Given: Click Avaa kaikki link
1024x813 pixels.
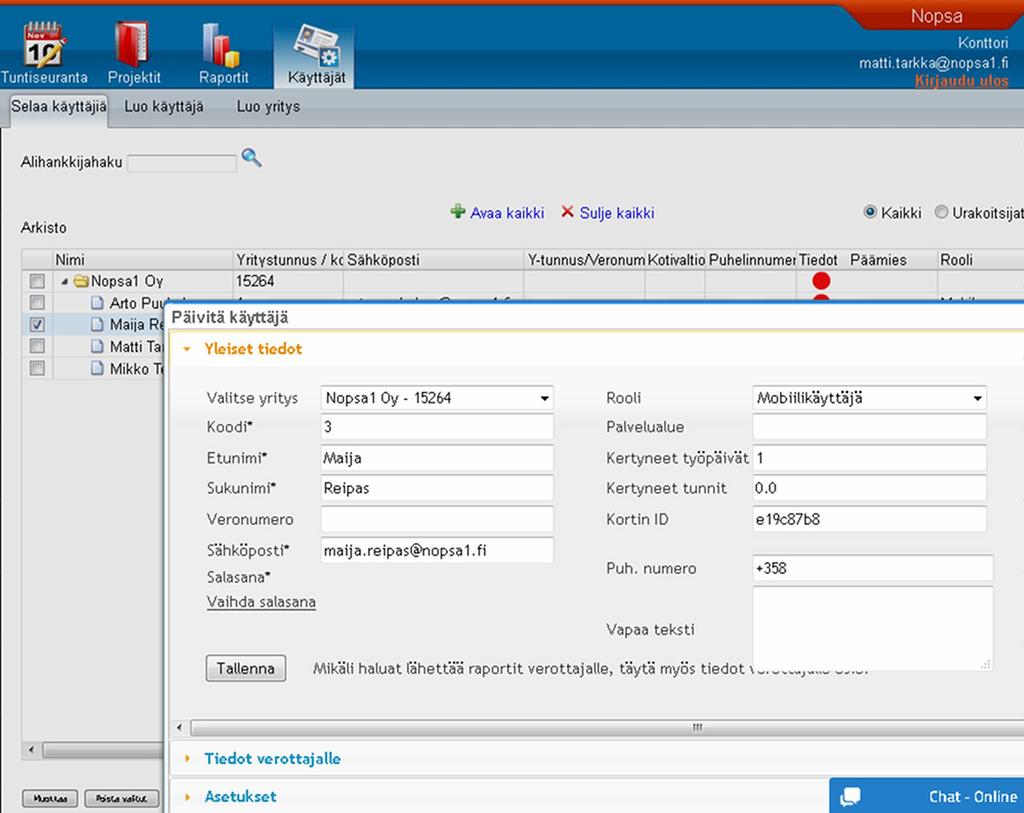Looking at the screenshot, I should tap(507, 213).
